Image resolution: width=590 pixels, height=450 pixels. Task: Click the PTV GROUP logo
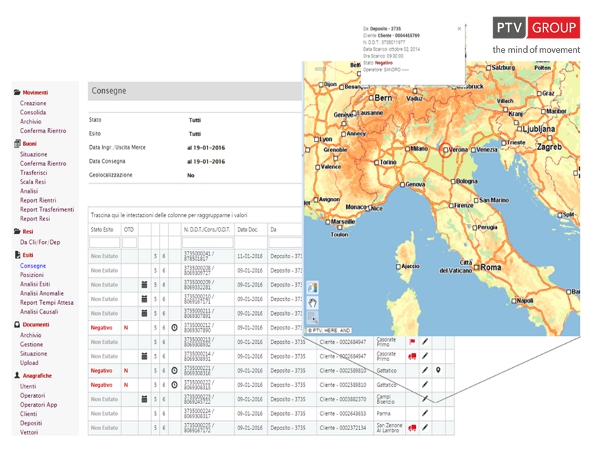point(536,27)
